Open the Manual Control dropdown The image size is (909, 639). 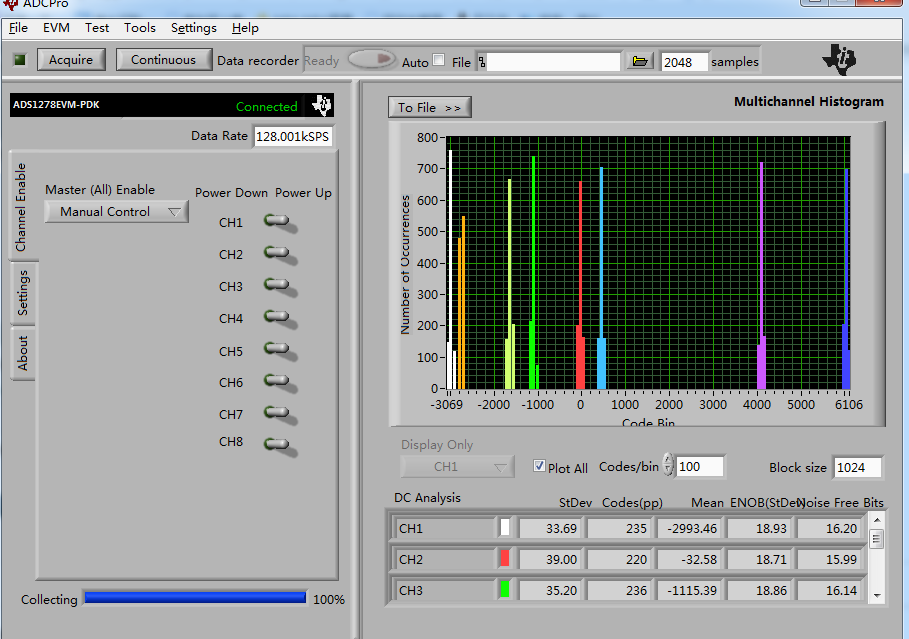pos(116,212)
